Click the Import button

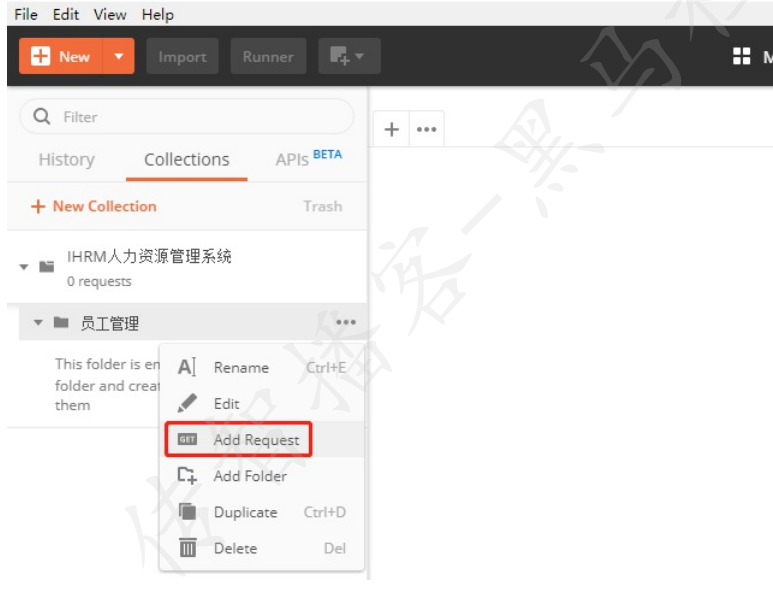coord(182,56)
